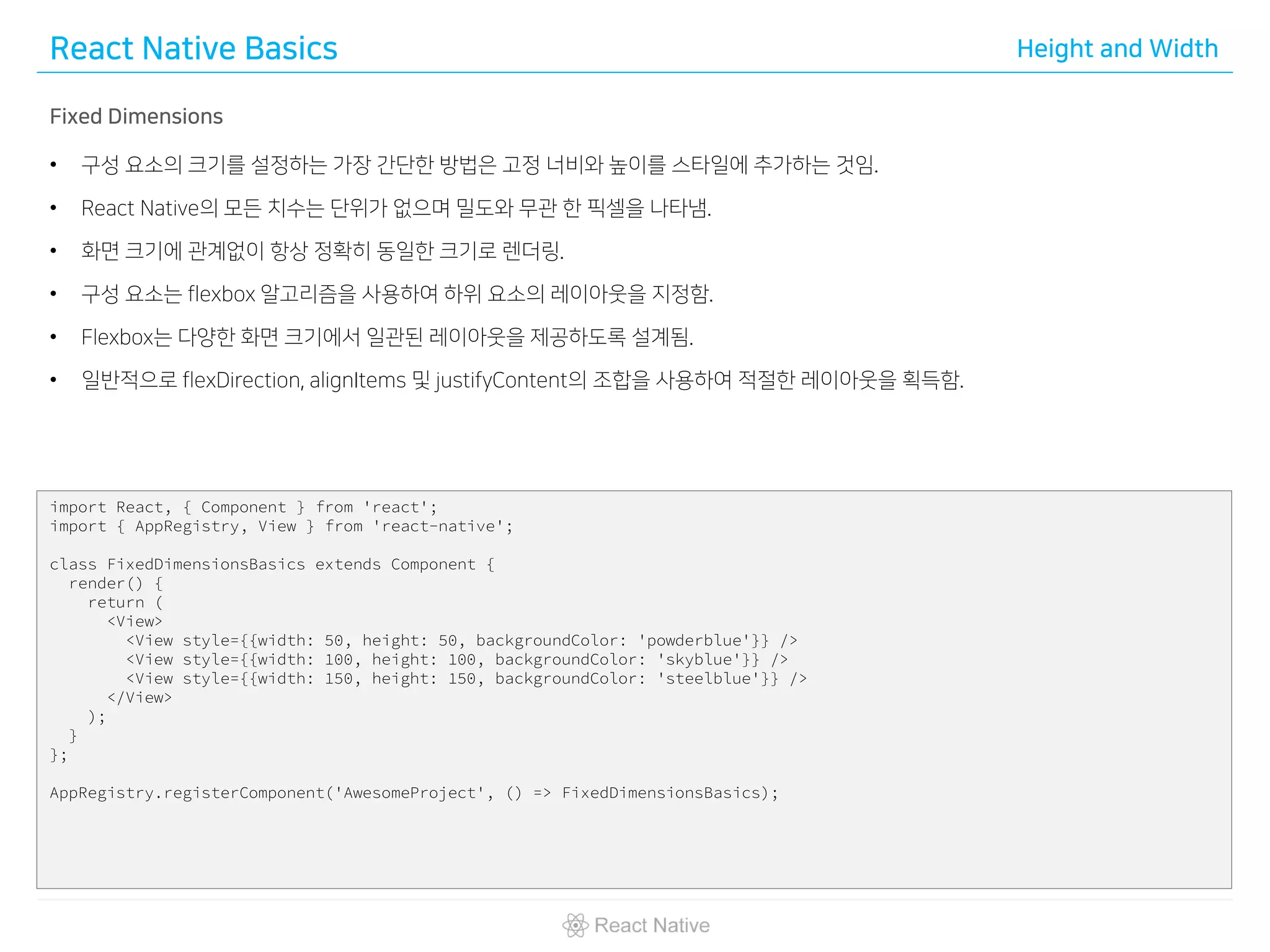This screenshot has height=952, width=1270.
Task: Click the bullet '구성 요소는 flexbox 알고리즘을'
Action: click(x=397, y=294)
